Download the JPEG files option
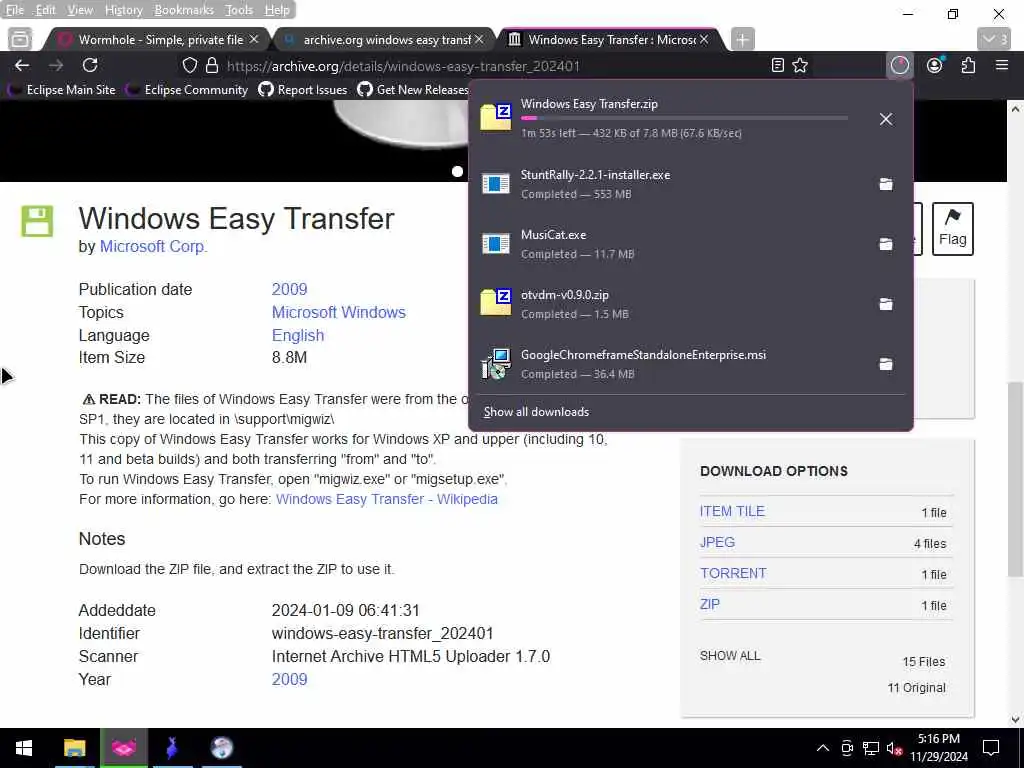This screenshot has width=1024, height=768. [x=717, y=542]
